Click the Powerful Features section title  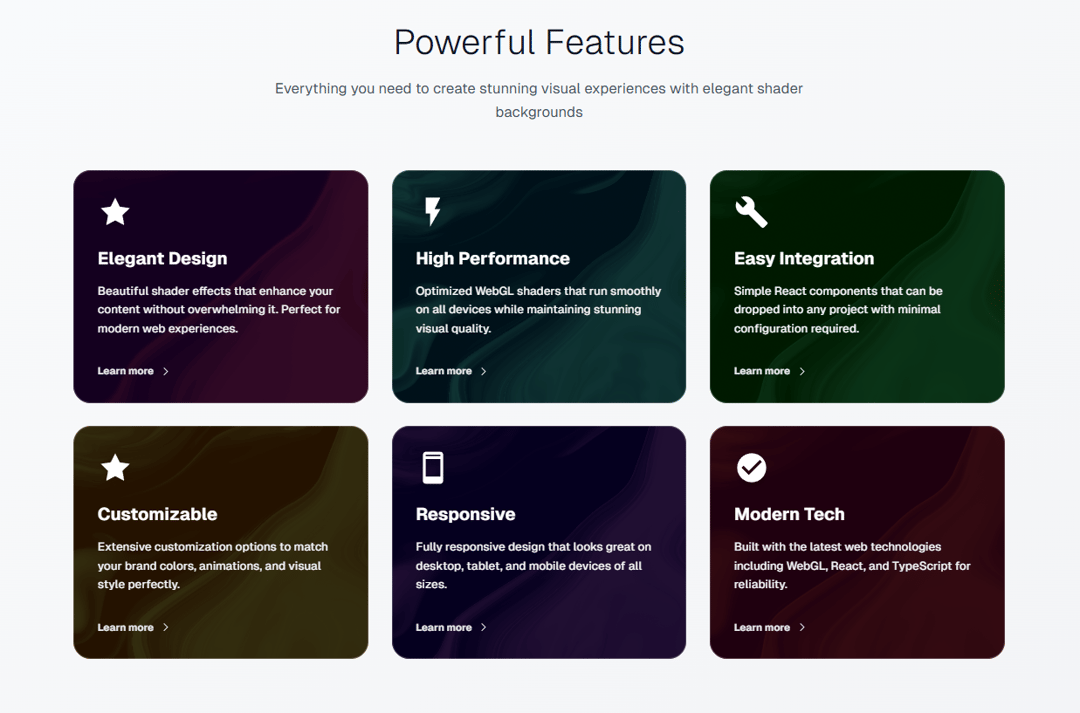(539, 42)
